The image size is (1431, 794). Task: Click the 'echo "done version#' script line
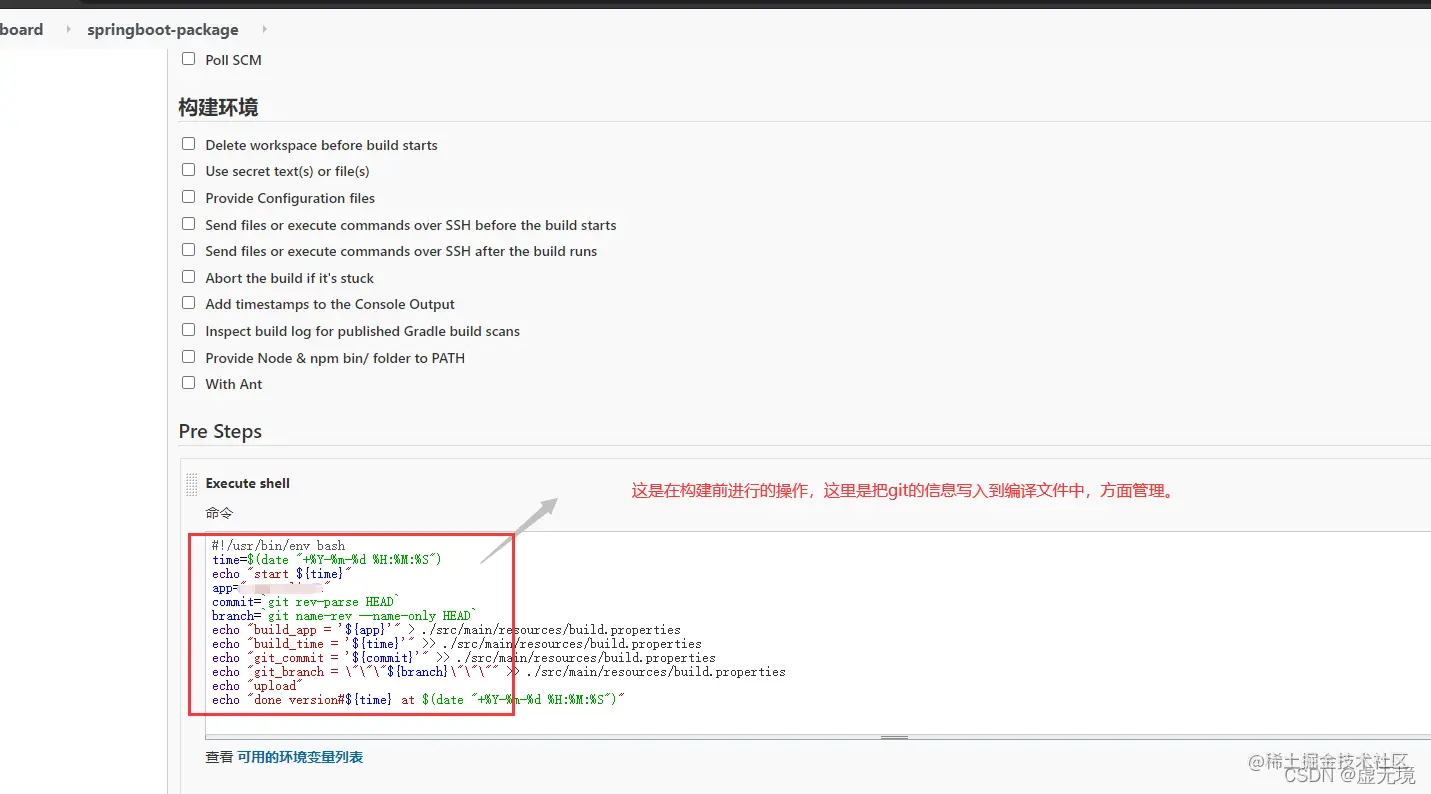pyautogui.click(x=418, y=700)
